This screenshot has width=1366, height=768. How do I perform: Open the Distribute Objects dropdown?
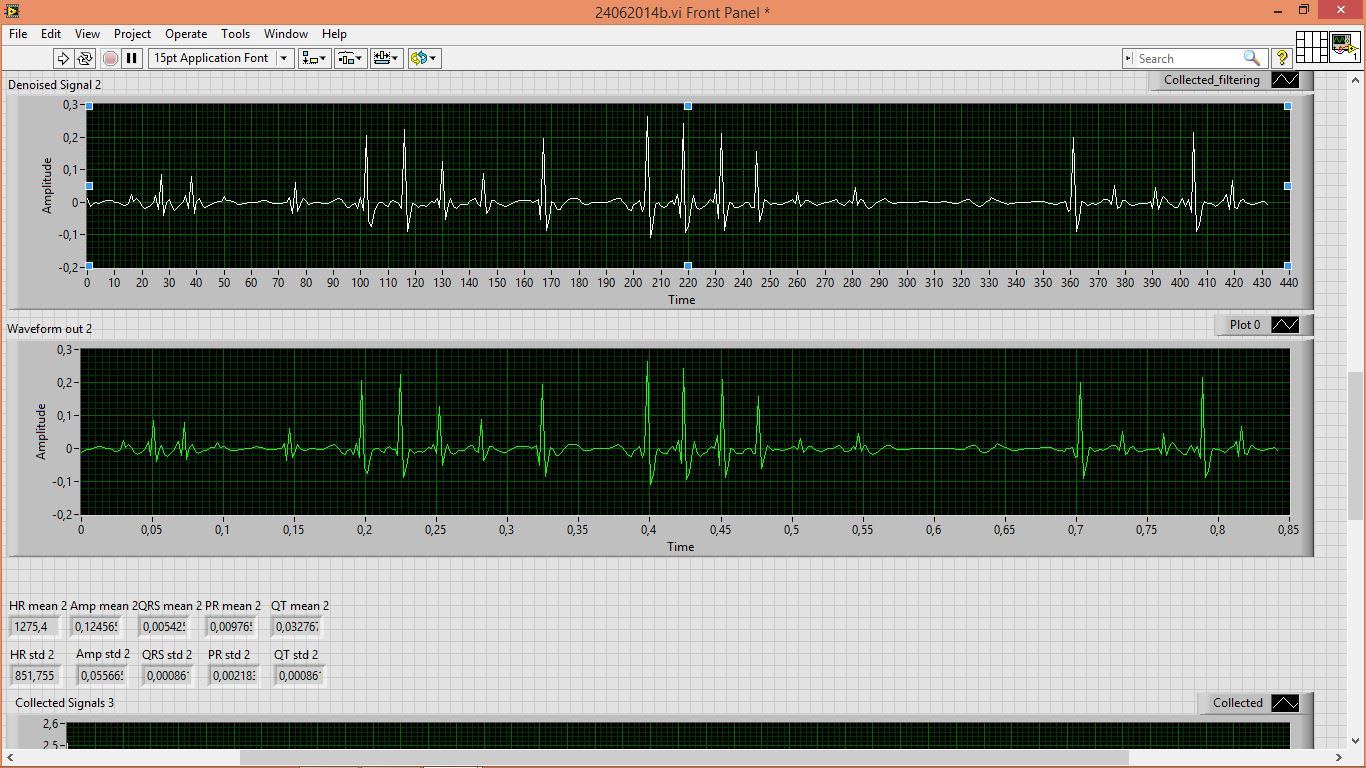[350, 58]
